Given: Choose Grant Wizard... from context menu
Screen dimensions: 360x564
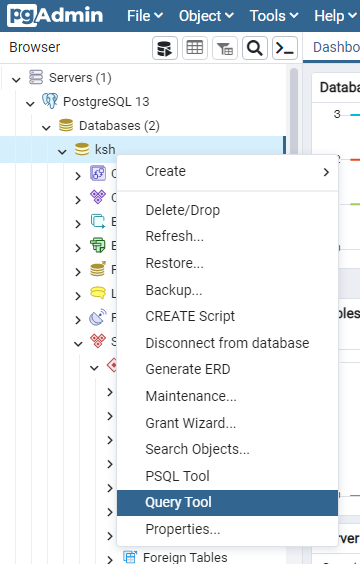Looking at the screenshot, I should coord(227,423).
